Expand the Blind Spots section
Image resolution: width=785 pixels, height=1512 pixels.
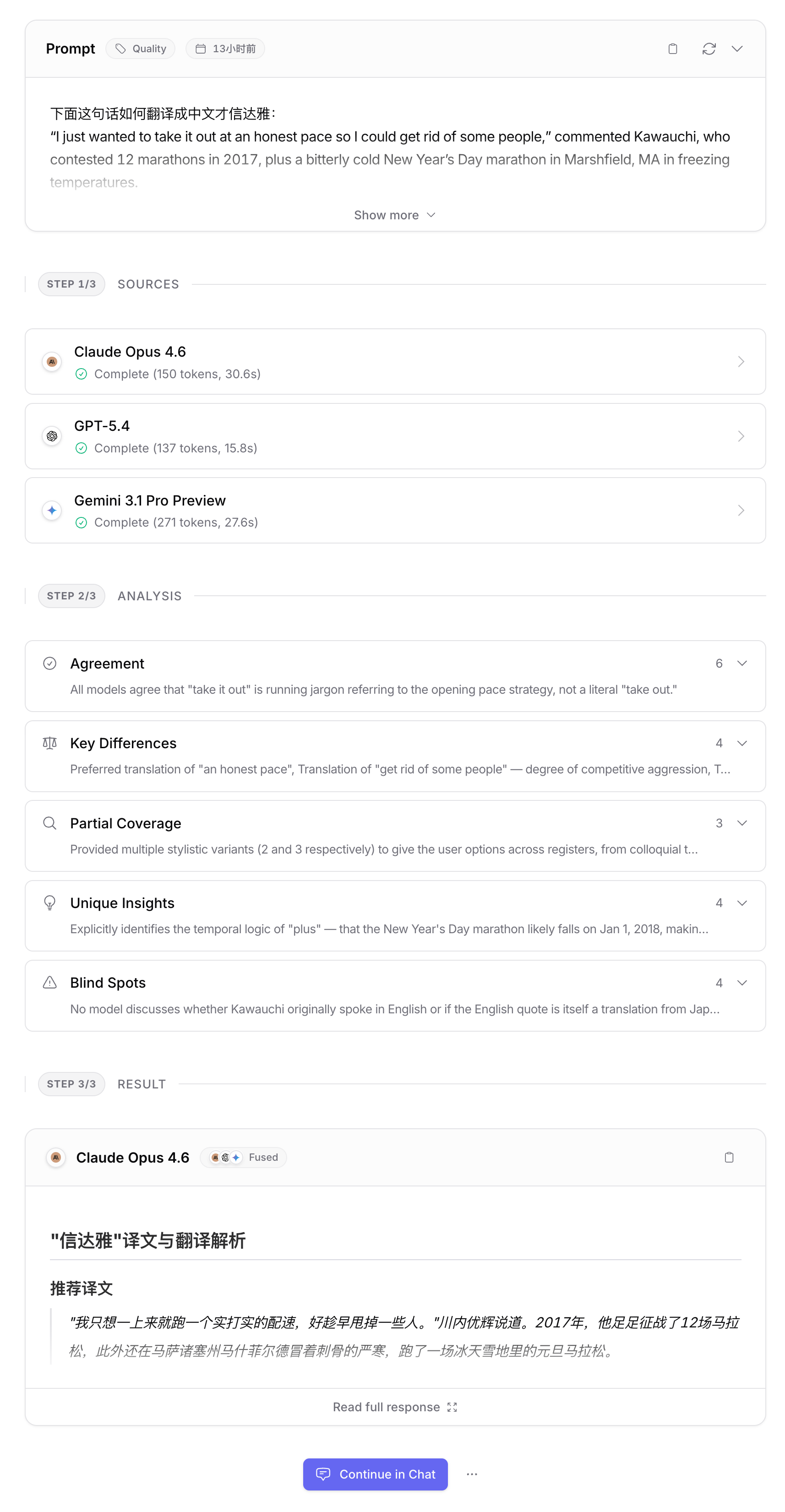point(741,983)
